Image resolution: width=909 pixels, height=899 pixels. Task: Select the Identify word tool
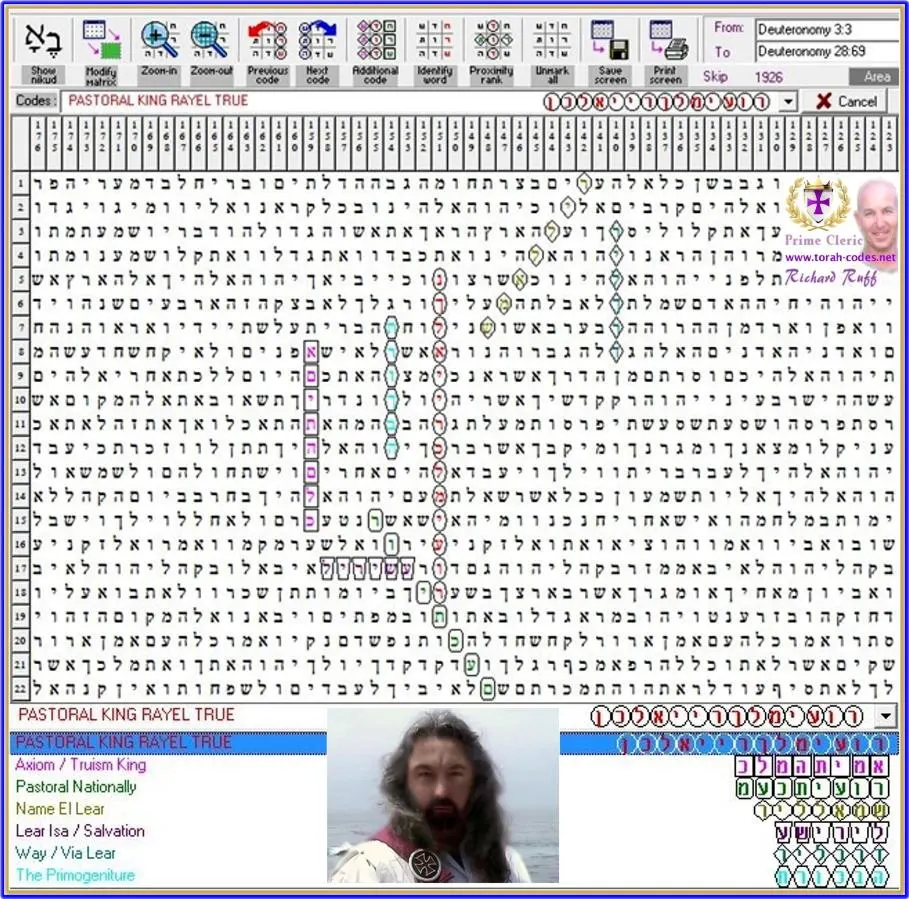tap(434, 51)
